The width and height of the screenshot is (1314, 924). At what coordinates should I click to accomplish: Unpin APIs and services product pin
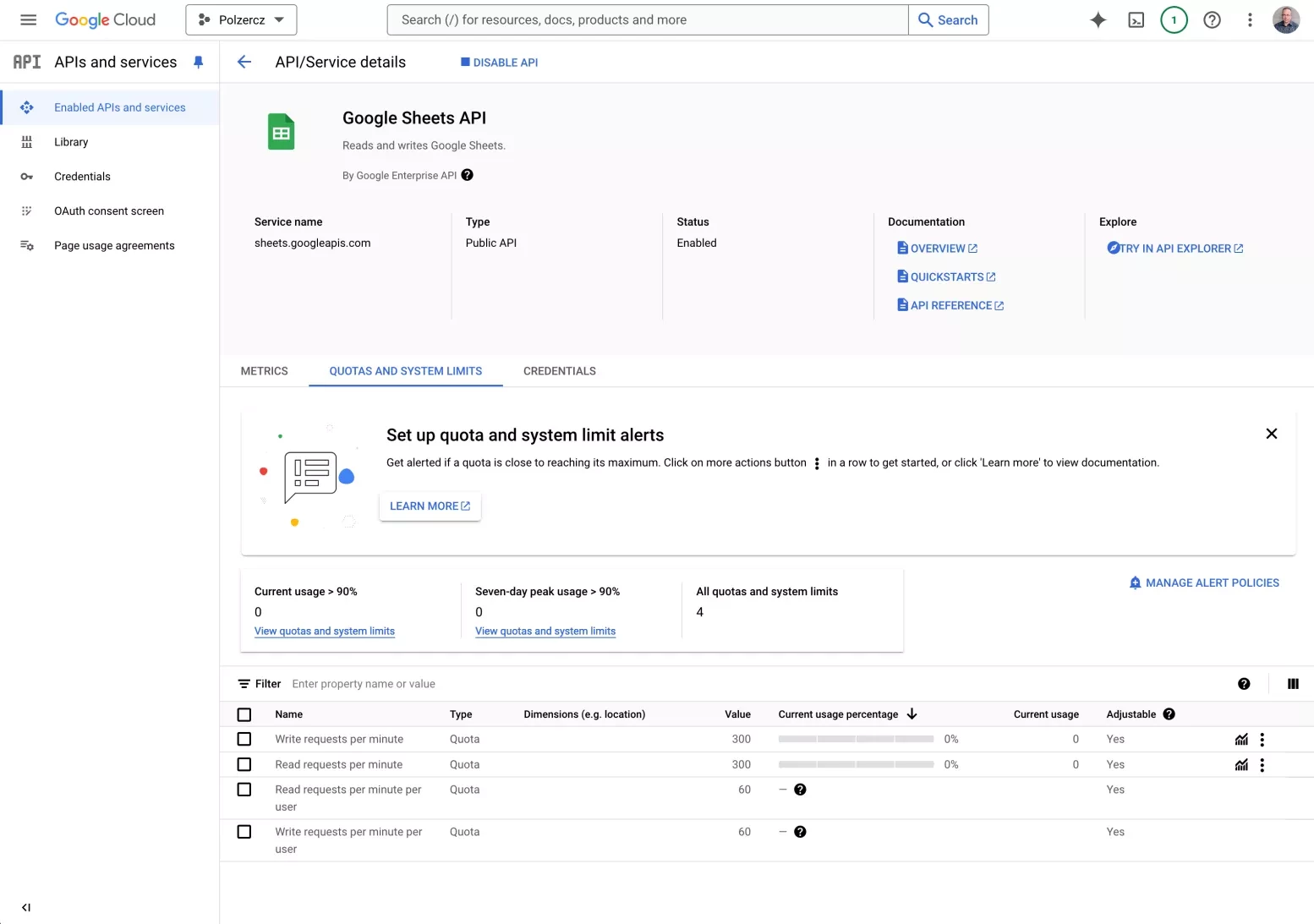pos(199,62)
